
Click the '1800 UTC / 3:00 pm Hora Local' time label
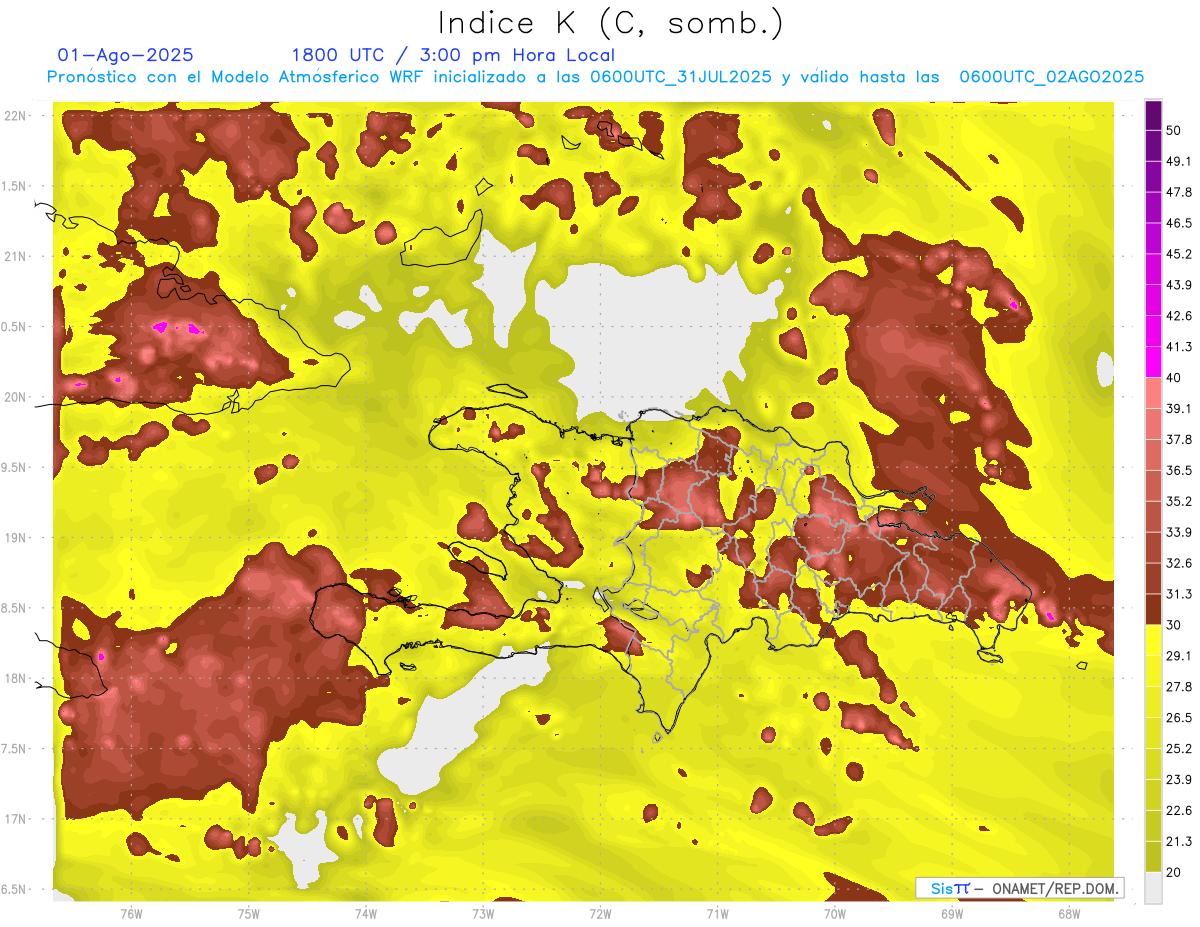(453, 55)
